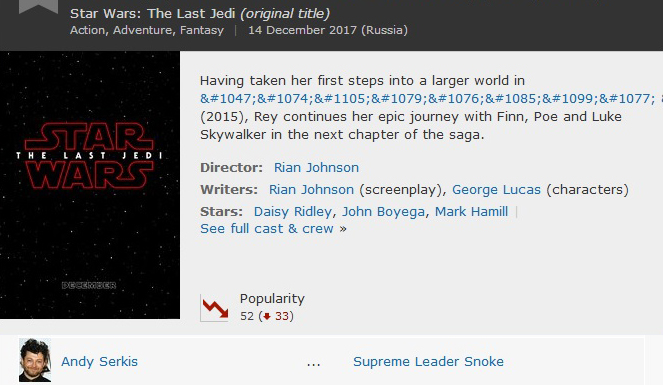
Task: Open the encoded title link in the summary
Action: (431, 99)
